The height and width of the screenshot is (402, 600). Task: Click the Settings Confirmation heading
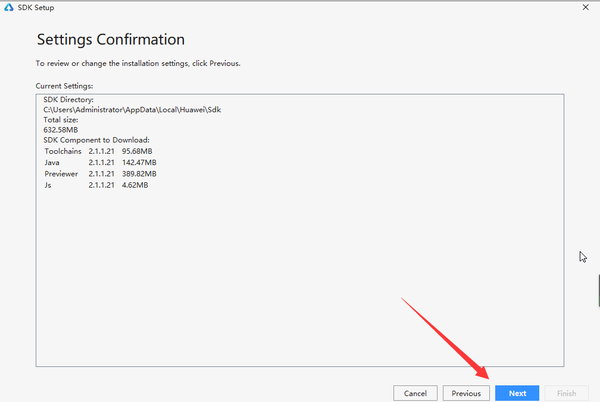click(x=111, y=40)
